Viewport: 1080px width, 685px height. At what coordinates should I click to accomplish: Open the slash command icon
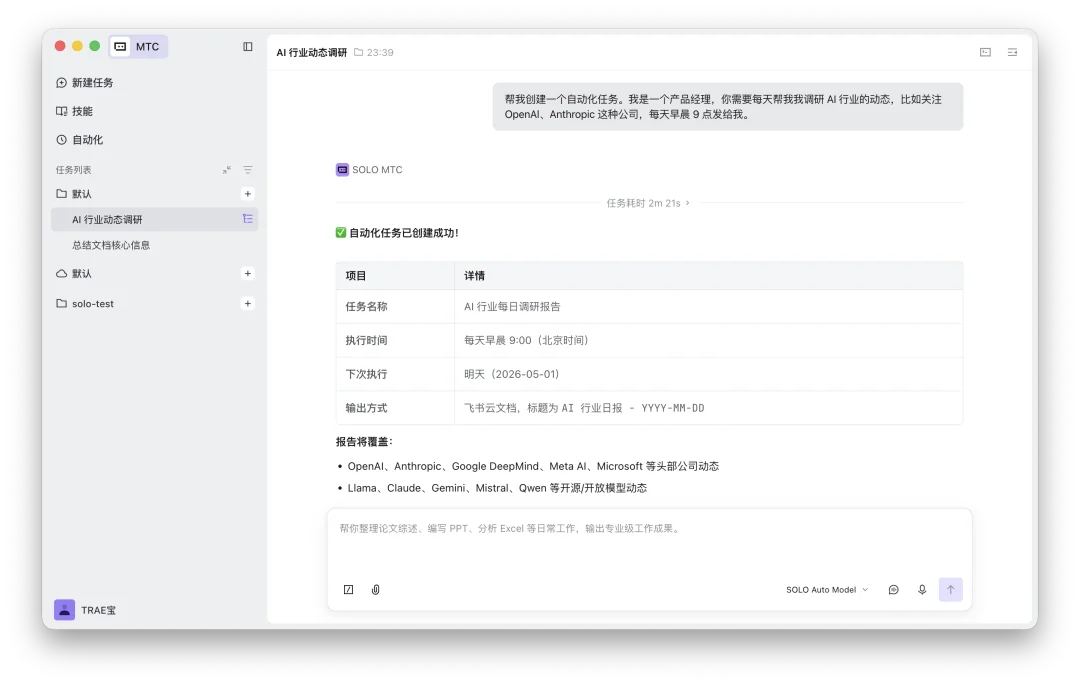pyautogui.click(x=349, y=590)
